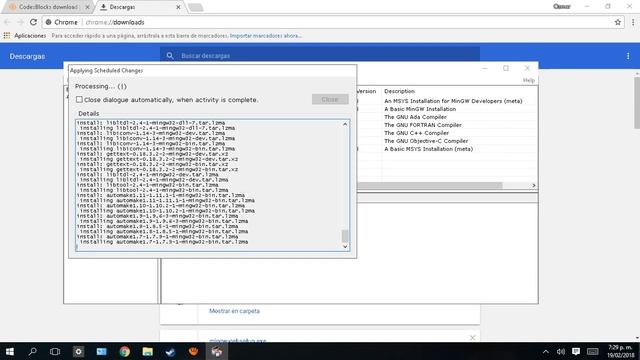The width and height of the screenshot is (640, 360).
Task: Open Task View on taskbar
Action: [55, 351]
